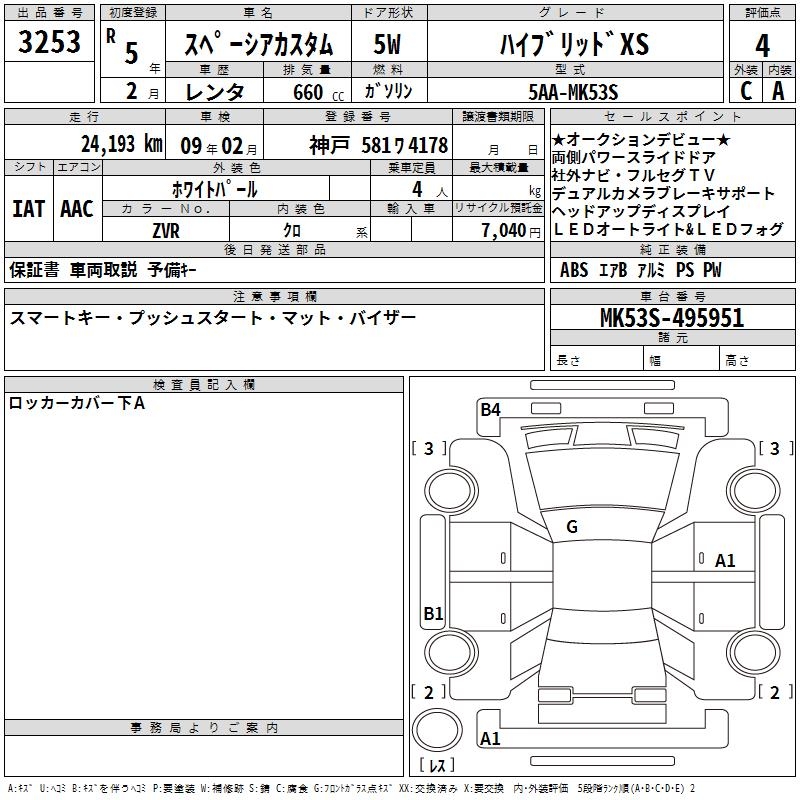Select the exterior grade C
This screenshot has width=800, height=800.
pos(746,91)
